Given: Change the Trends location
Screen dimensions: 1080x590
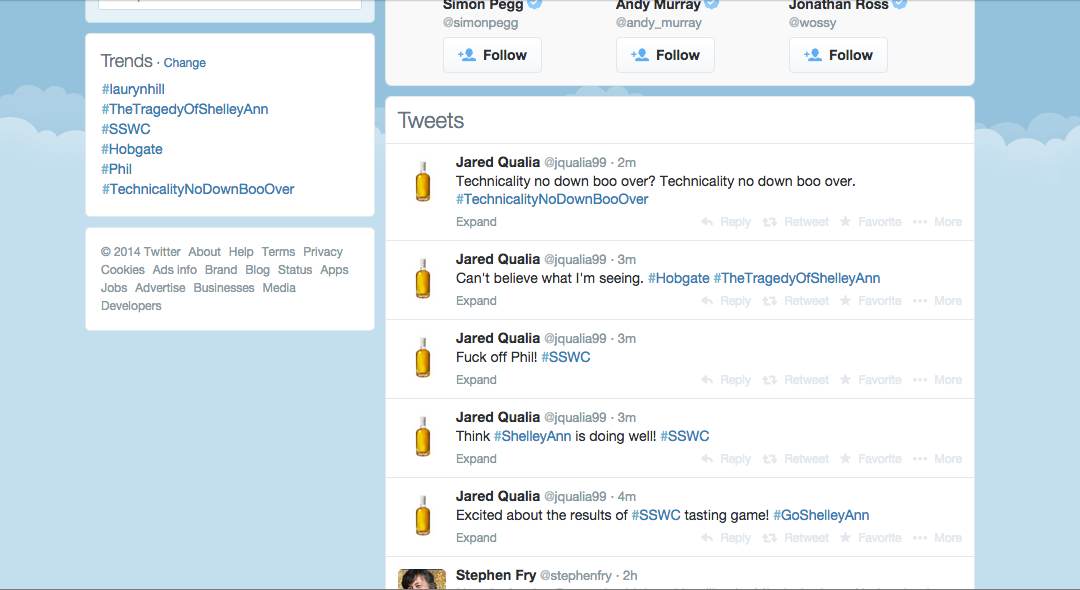Looking at the screenshot, I should 185,63.
